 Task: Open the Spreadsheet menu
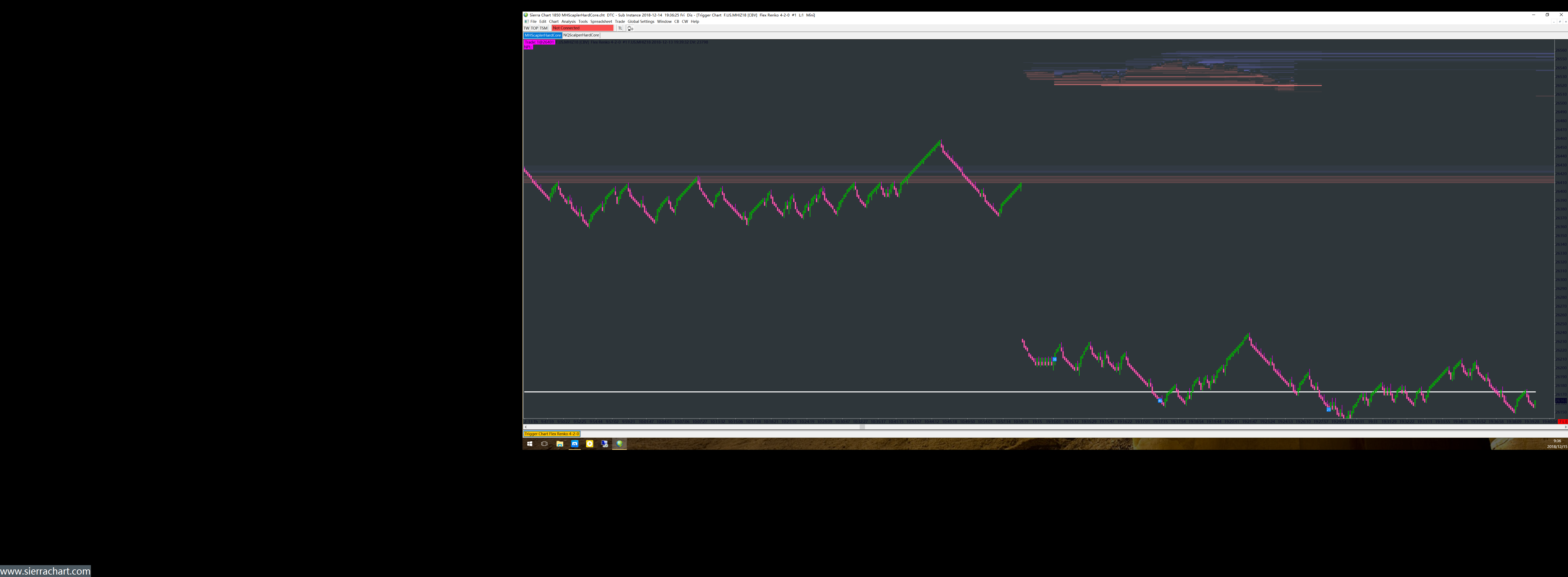(601, 21)
